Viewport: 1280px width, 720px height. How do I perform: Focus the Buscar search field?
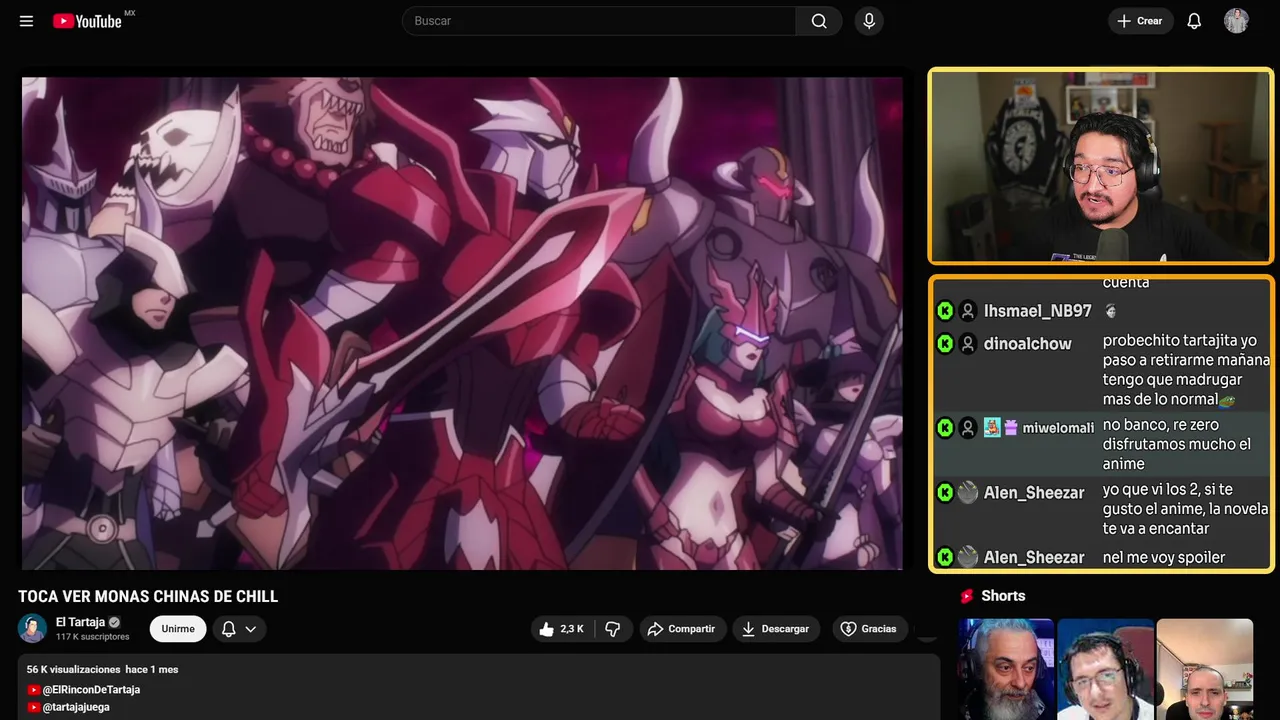[x=599, y=21]
